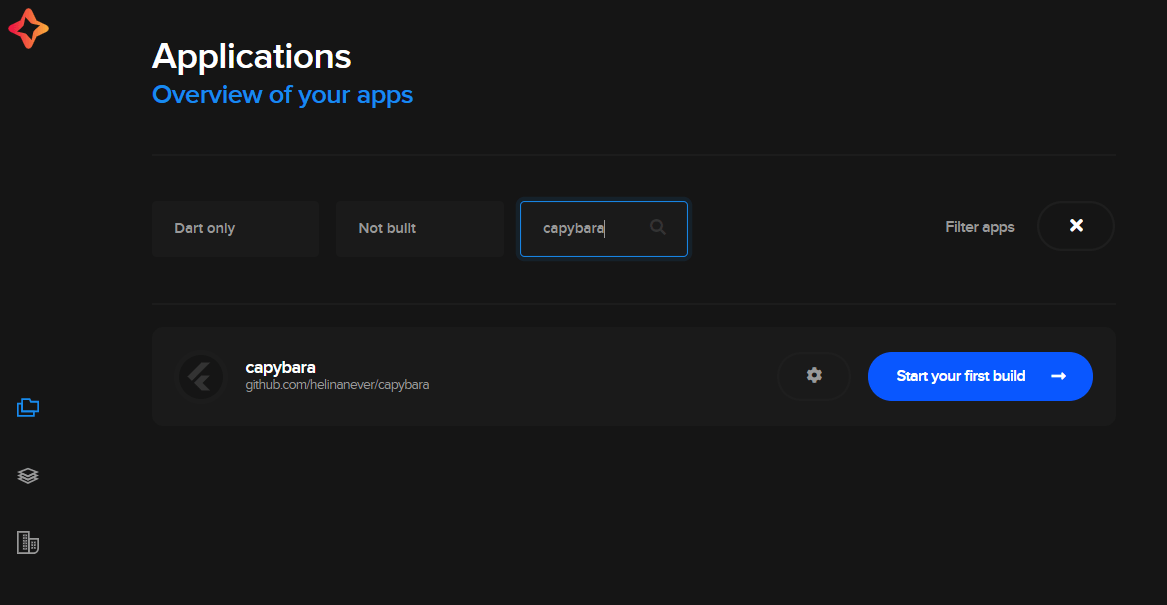Click the Applications heading
The width and height of the screenshot is (1167, 605).
(252, 57)
